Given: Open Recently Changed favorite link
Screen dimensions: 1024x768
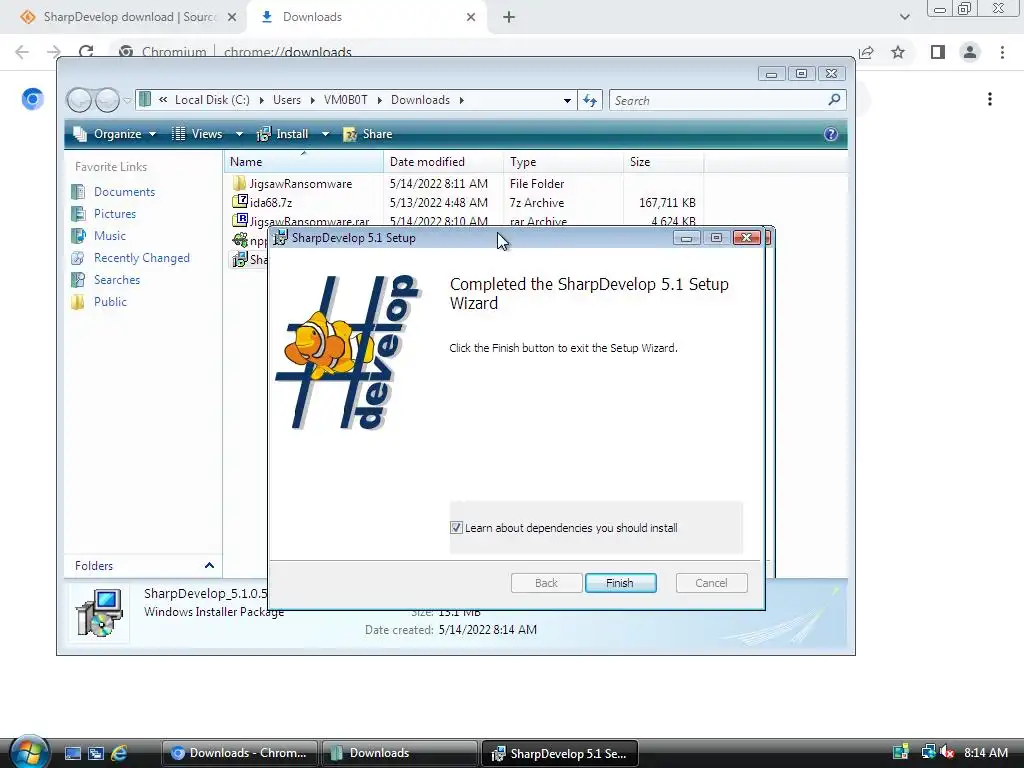Looking at the screenshot, I should click(142, 258).
